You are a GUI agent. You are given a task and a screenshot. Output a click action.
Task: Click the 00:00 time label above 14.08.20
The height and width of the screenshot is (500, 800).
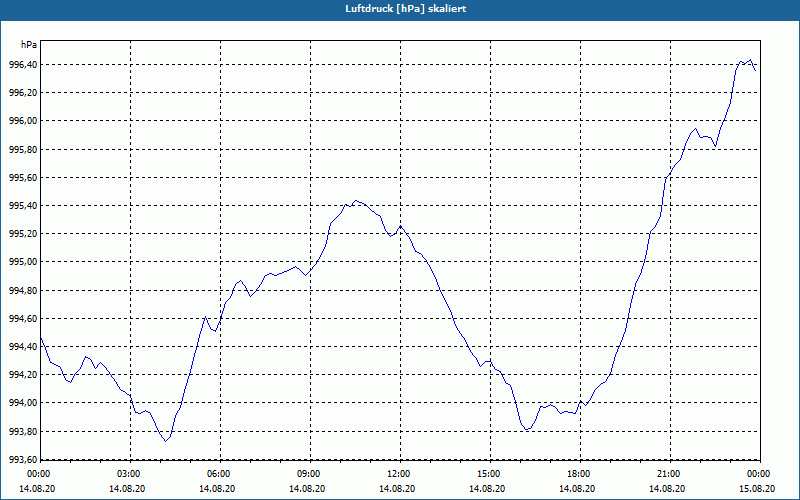point(38,473)
